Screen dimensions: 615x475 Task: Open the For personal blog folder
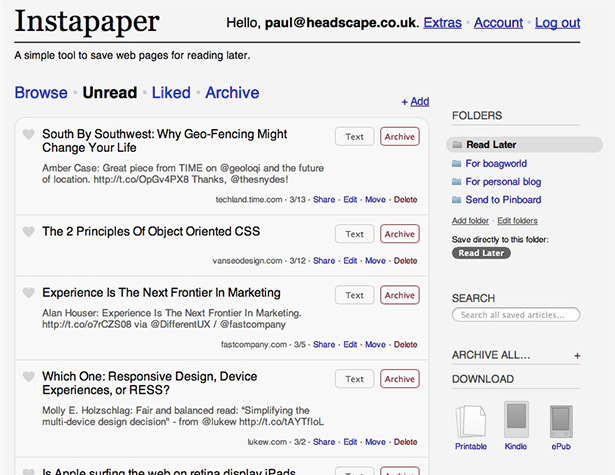tap(503, 182)
